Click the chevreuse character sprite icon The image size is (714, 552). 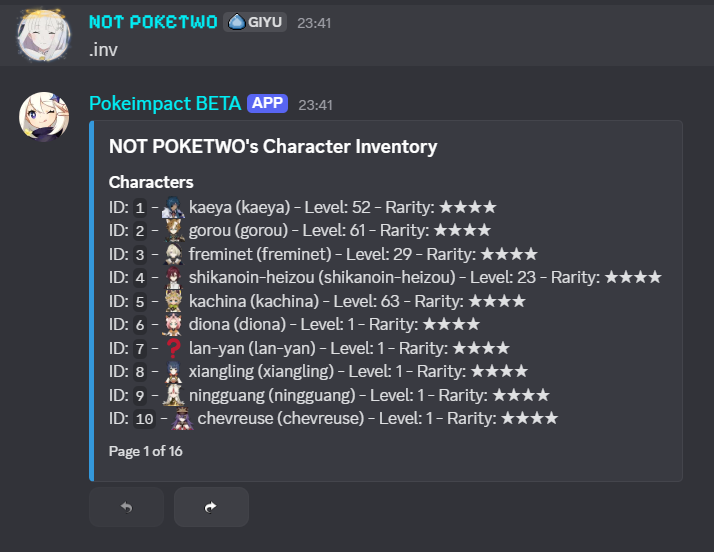181,418
